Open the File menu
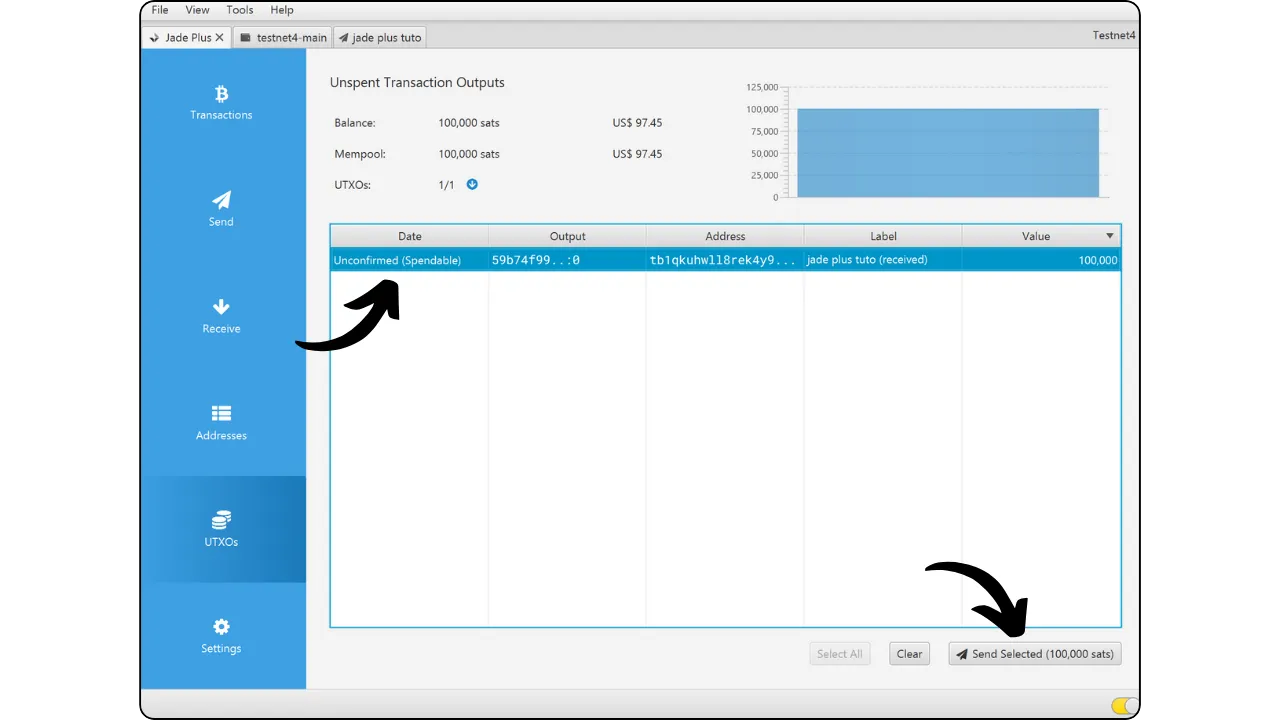The width and height of the screenshot is (1280, 720). coord(160,10)
